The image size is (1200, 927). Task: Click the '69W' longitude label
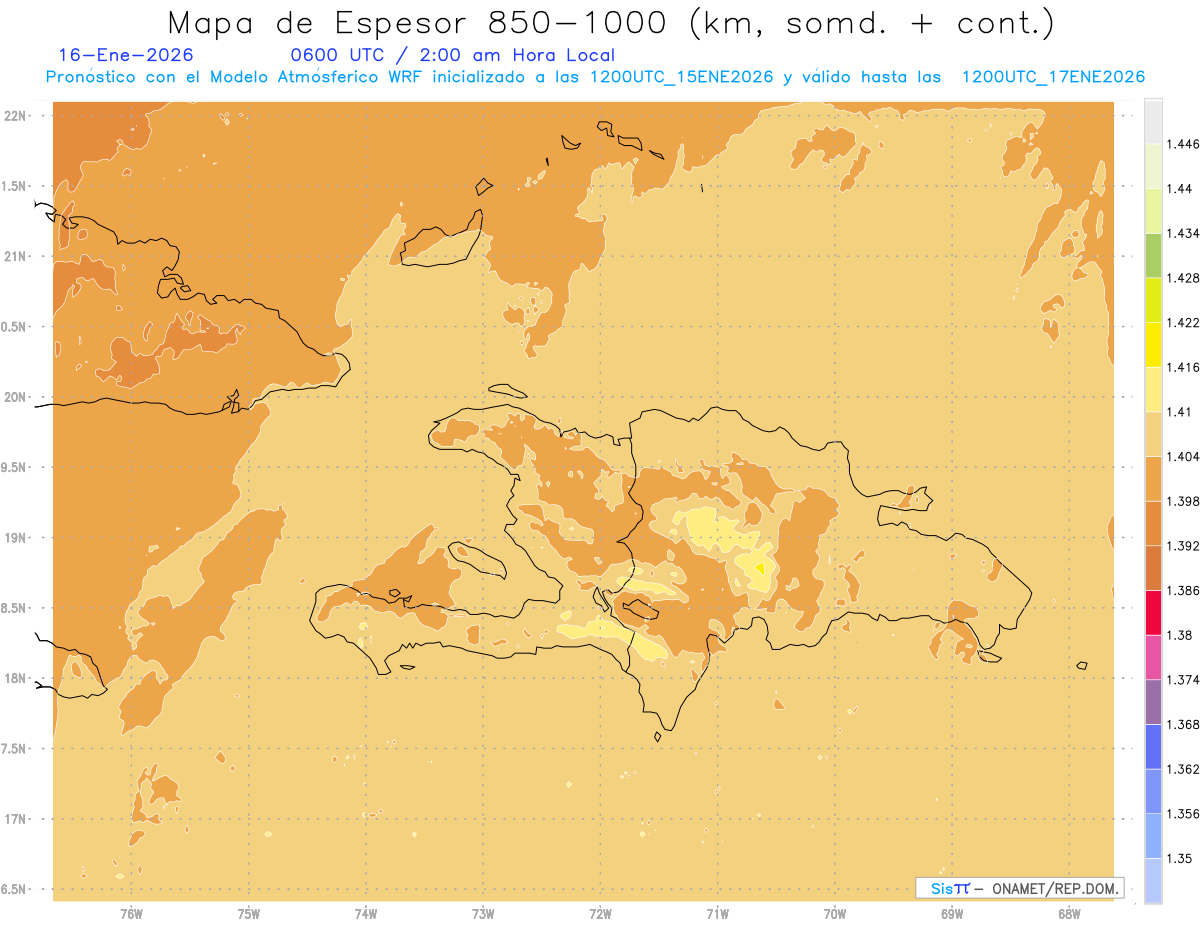[x=952, y=913]
